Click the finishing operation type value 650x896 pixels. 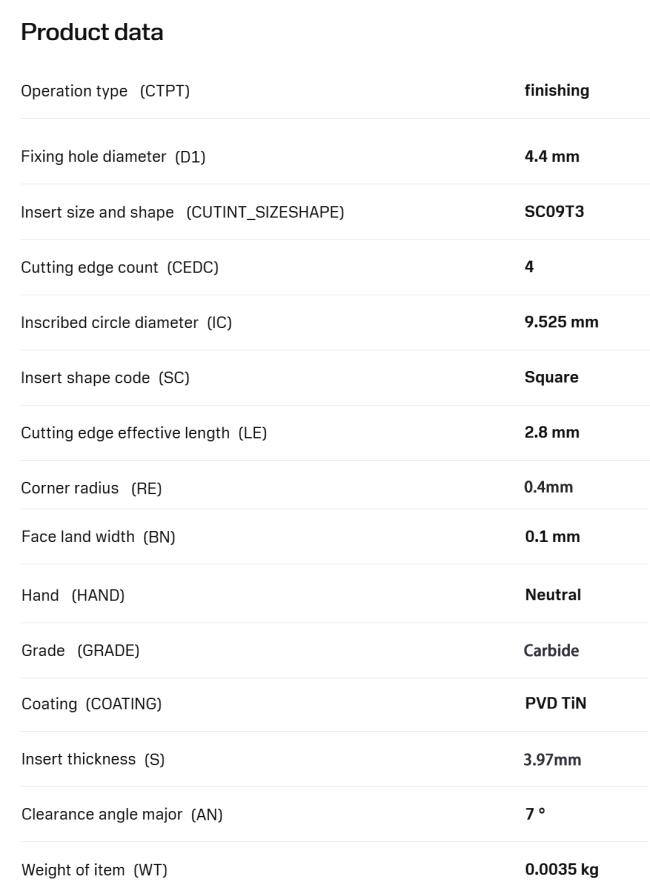tap(557, 90)
